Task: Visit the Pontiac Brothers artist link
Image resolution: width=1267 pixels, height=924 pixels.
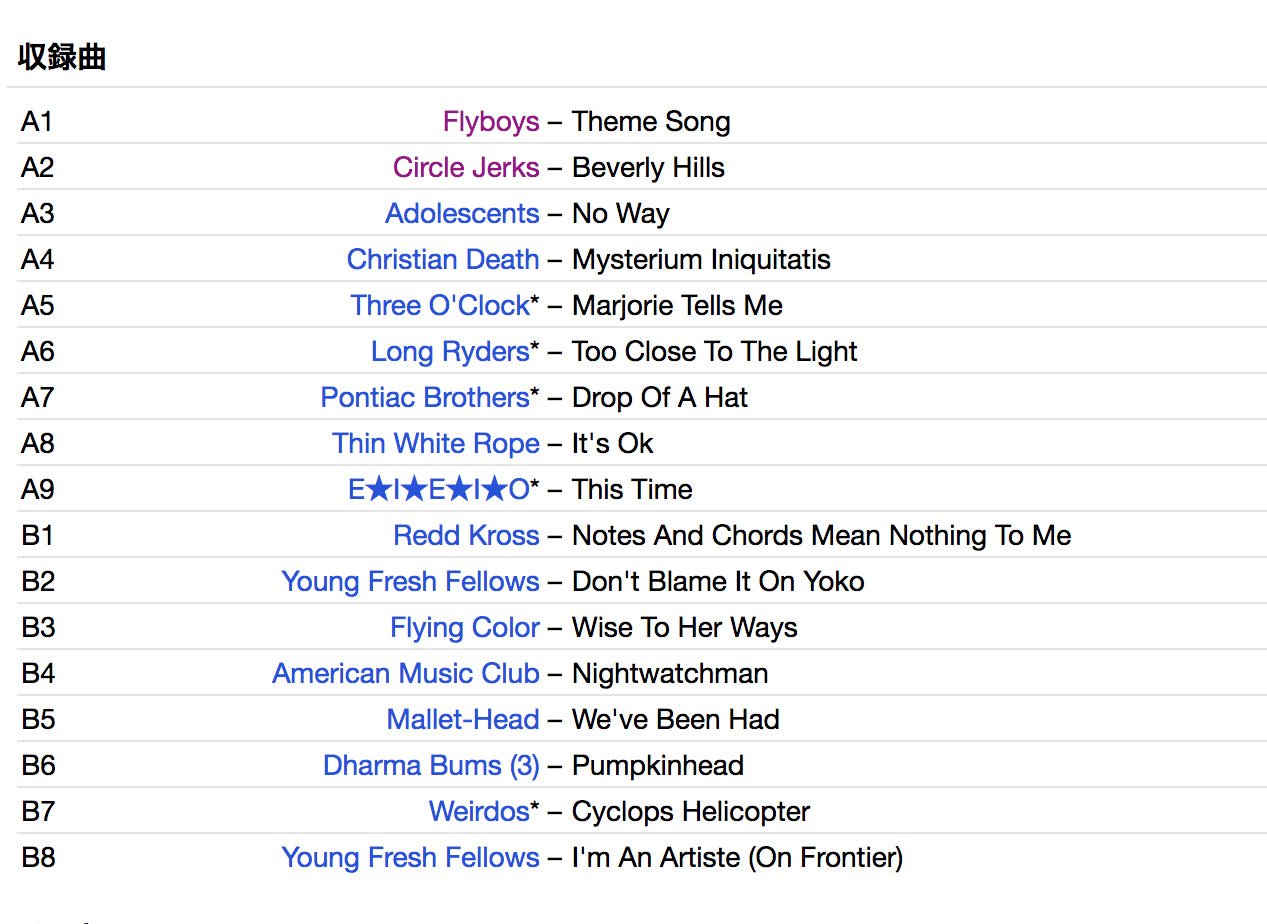Action: point(425,398)
